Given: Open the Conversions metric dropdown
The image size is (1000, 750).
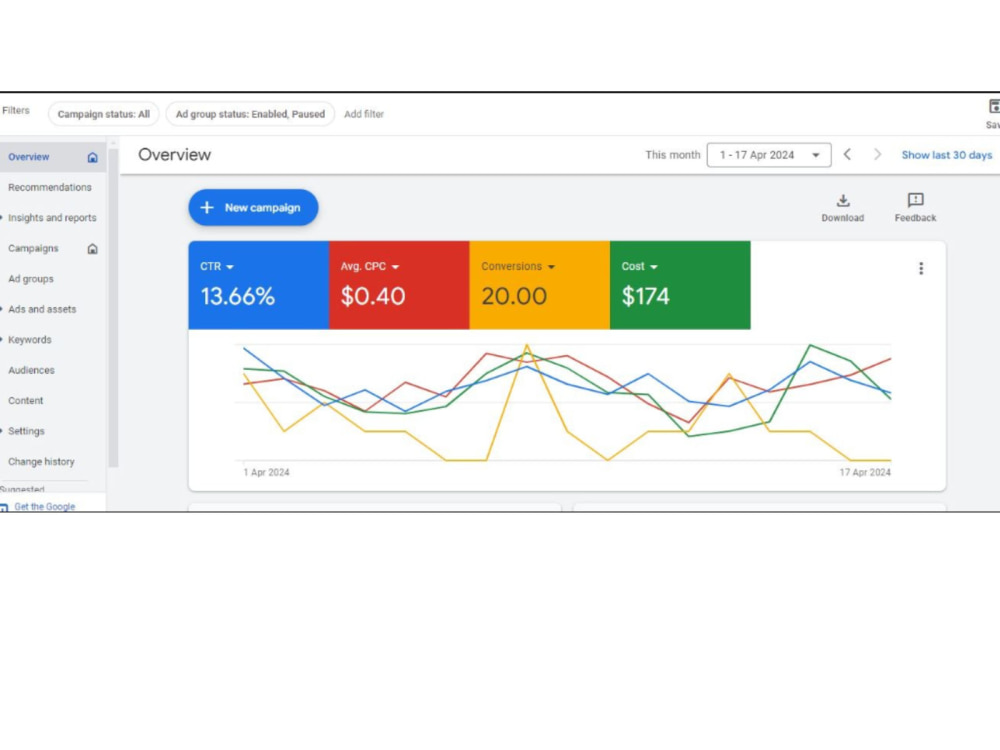Looking at the screenshot, I should pos(551,267).
